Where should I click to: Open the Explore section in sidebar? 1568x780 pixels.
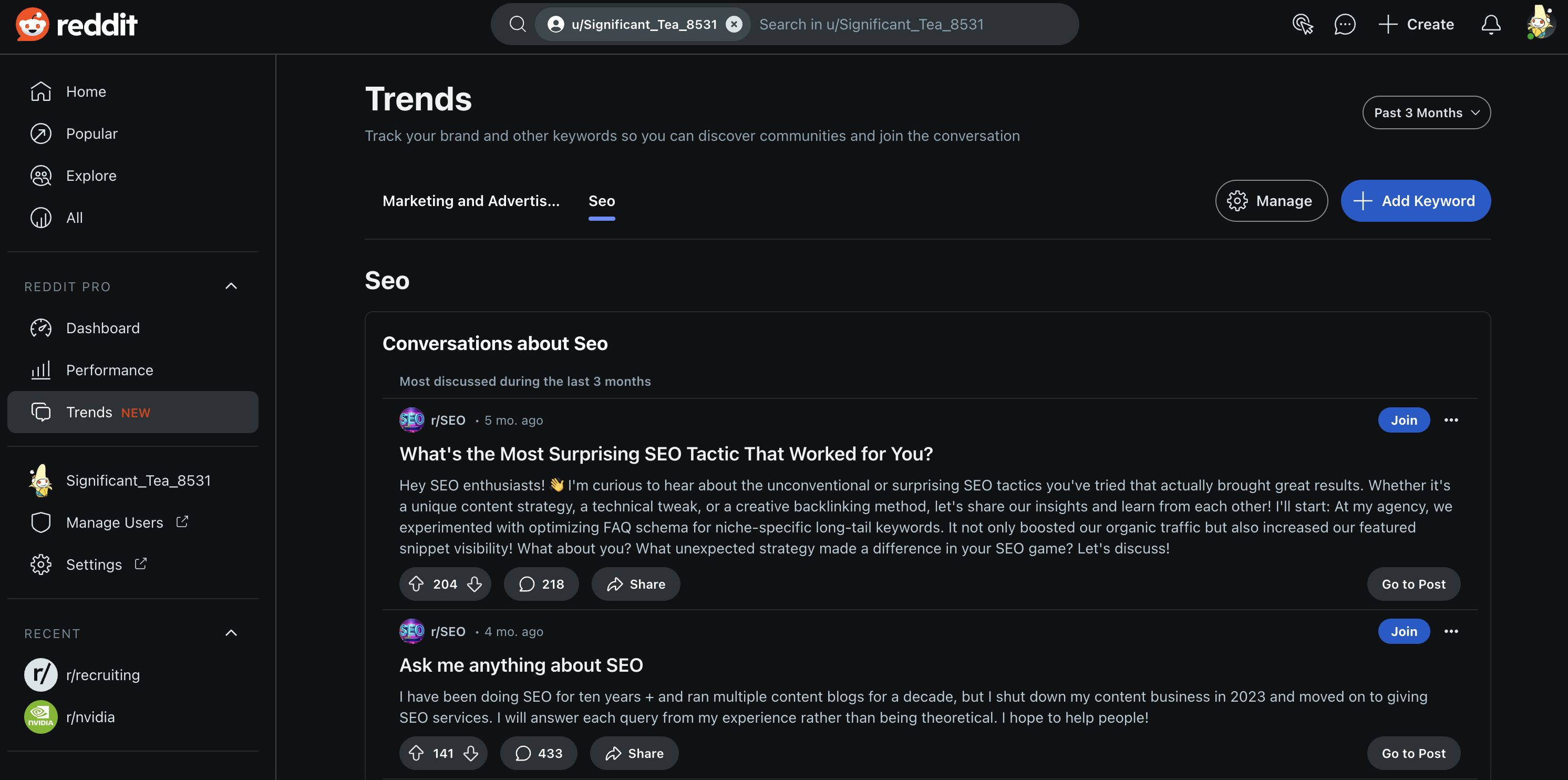coord(91,176)
